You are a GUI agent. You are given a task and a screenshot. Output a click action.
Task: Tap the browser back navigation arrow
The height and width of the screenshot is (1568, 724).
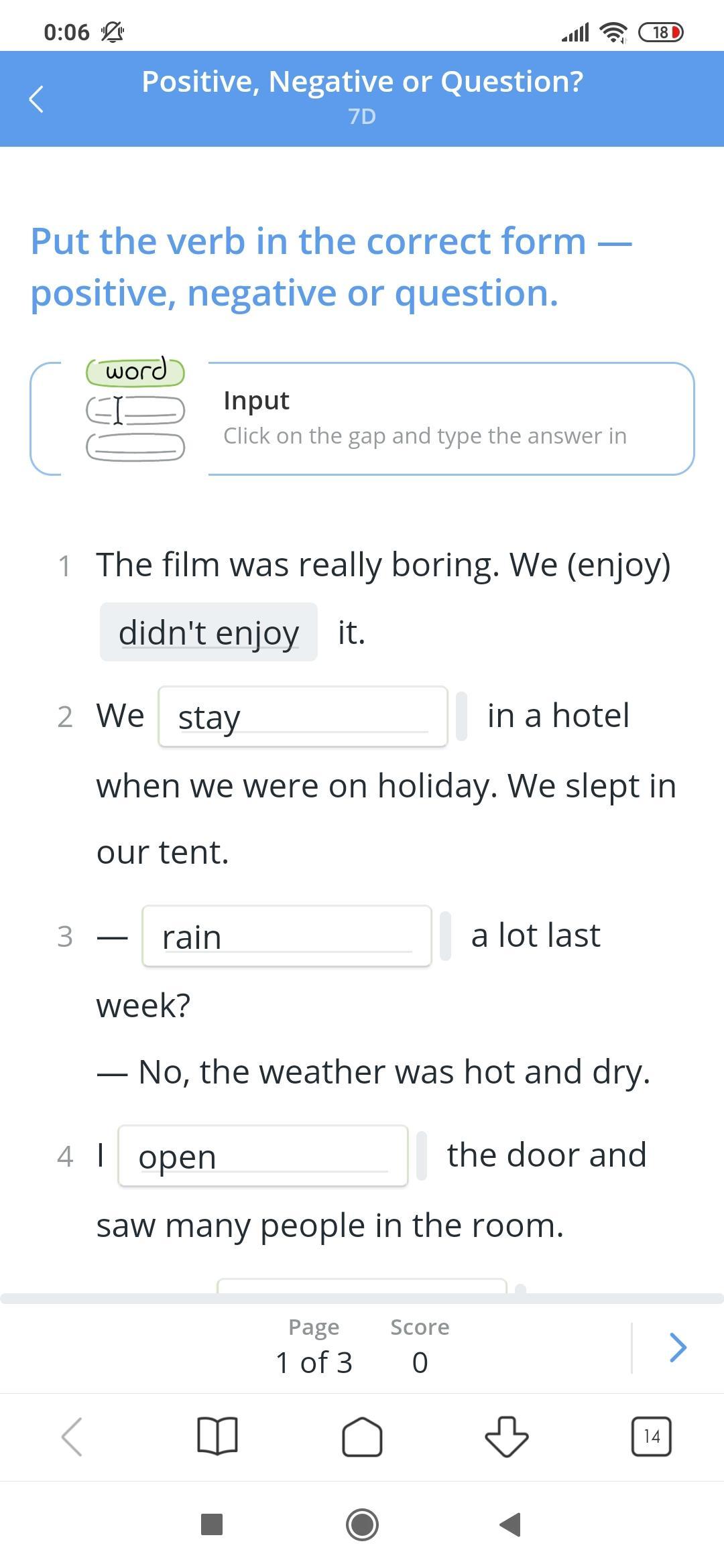coord(72,1437)
